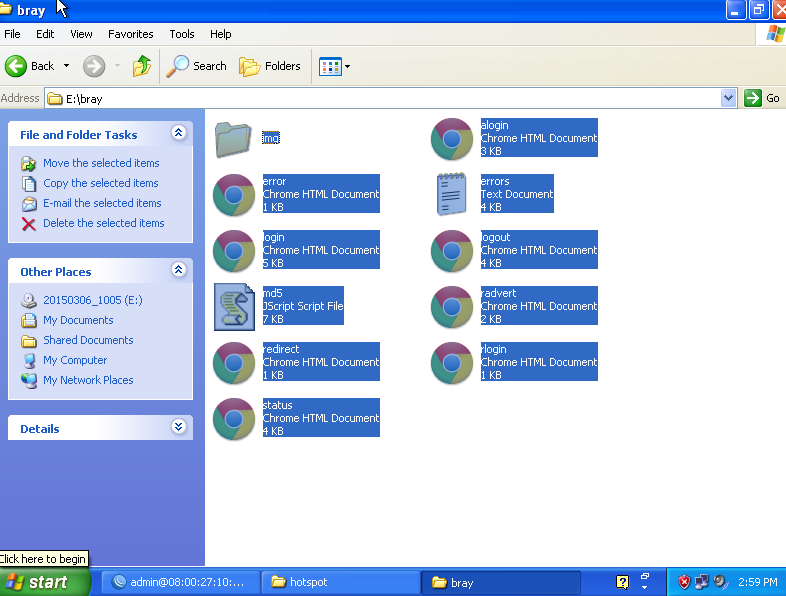Open the File menu
The image size is (786, 596).
click(12, 34)
